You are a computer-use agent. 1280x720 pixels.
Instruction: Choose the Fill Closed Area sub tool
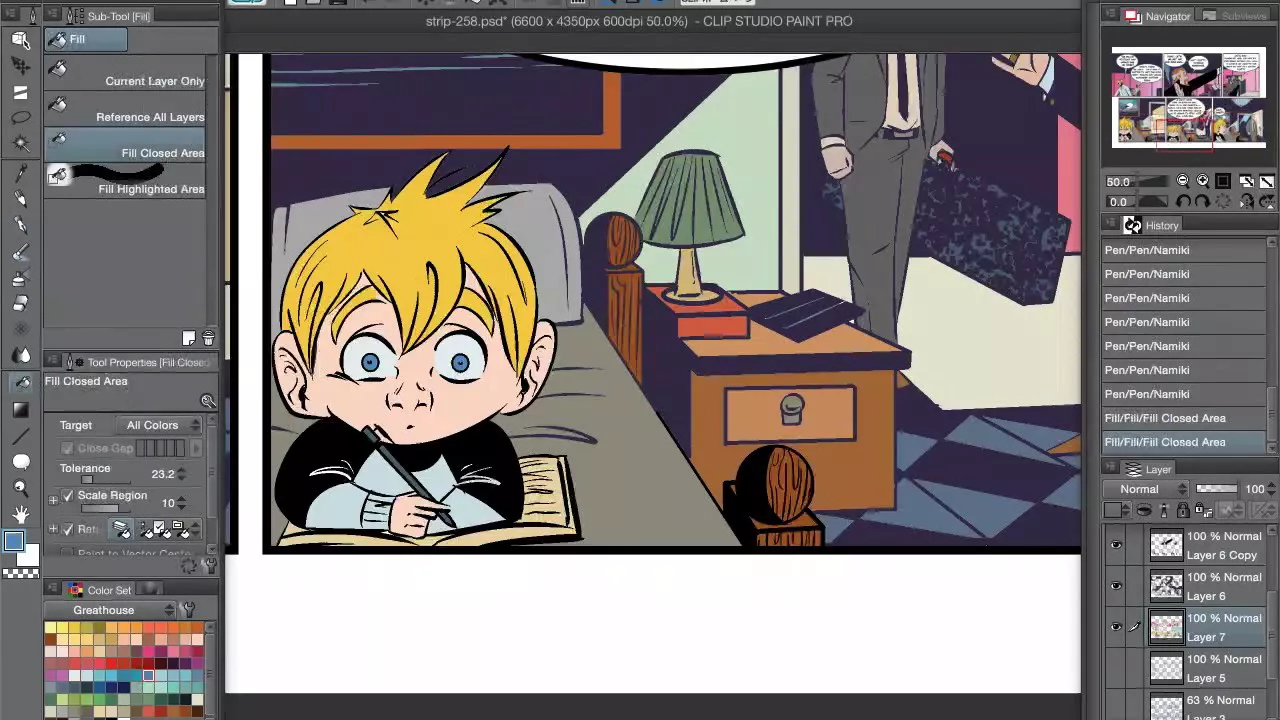pyautogui.click(x=125, y=144)
